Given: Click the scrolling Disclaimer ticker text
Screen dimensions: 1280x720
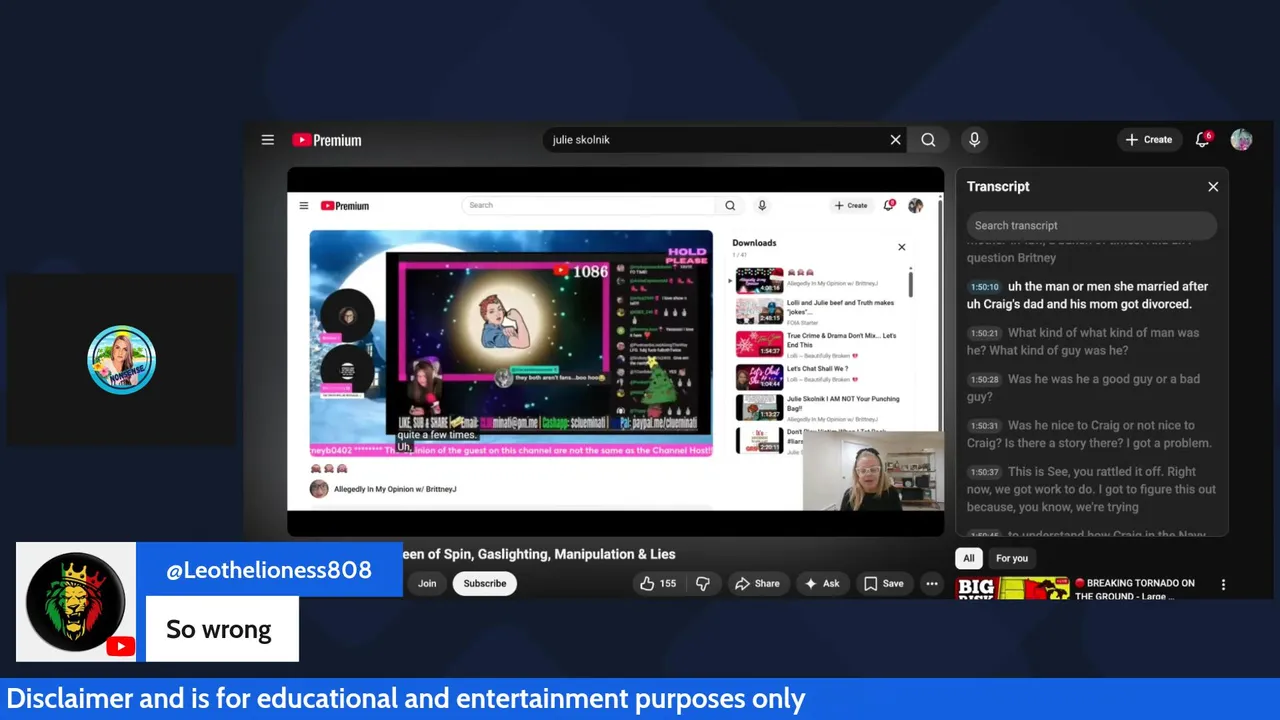Looking at the screenshot, I should (406, 698).
